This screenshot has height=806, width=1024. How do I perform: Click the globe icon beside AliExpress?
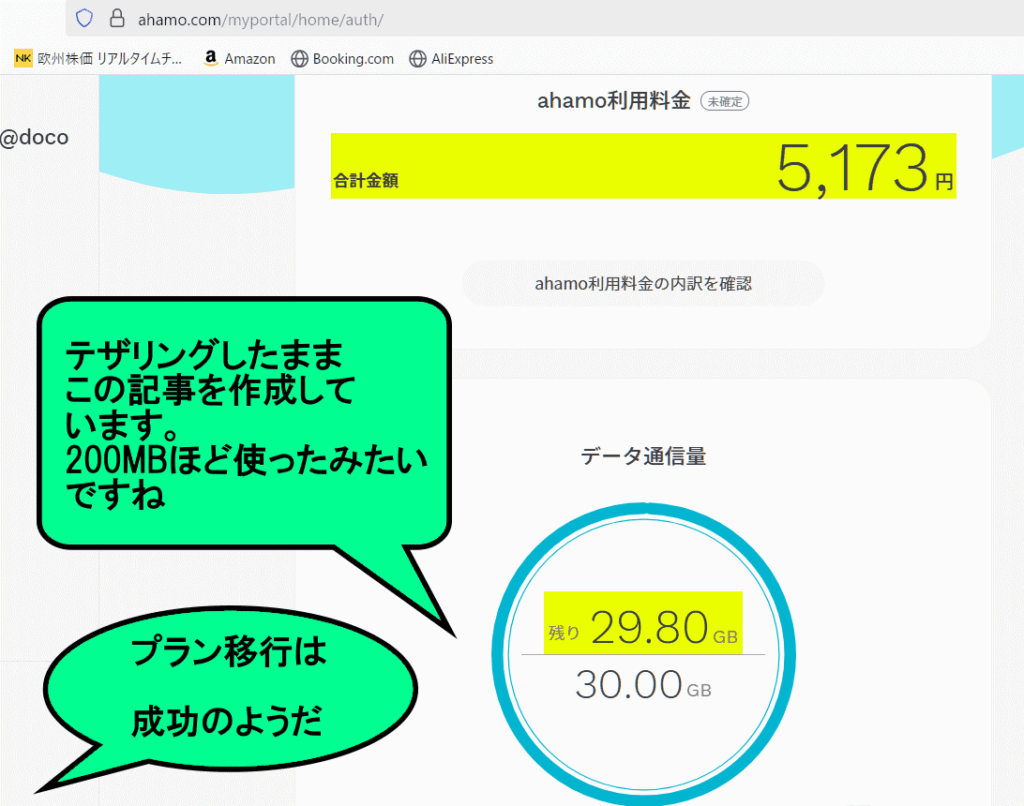click(x=417, y=59)
